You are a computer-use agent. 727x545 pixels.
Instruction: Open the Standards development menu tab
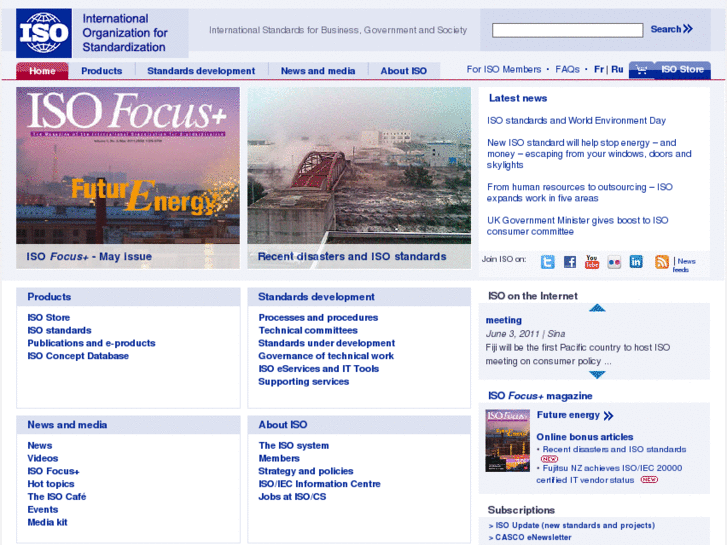[x=201, y=71]
